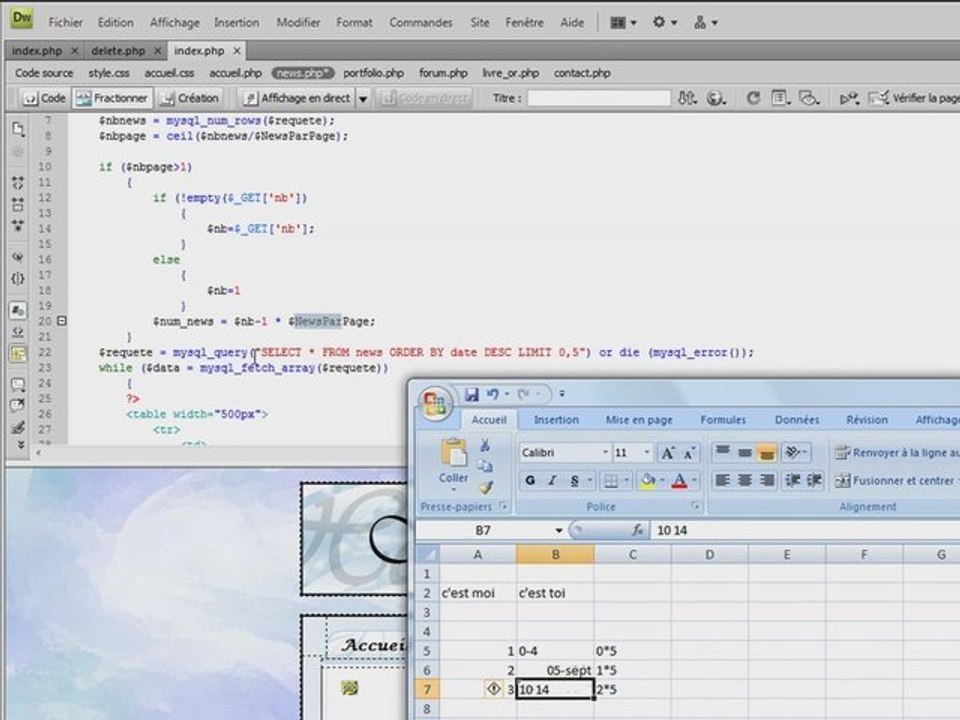Switch to Code view in Dreamweaver
The image size is (960, 720).
point(44,98)
